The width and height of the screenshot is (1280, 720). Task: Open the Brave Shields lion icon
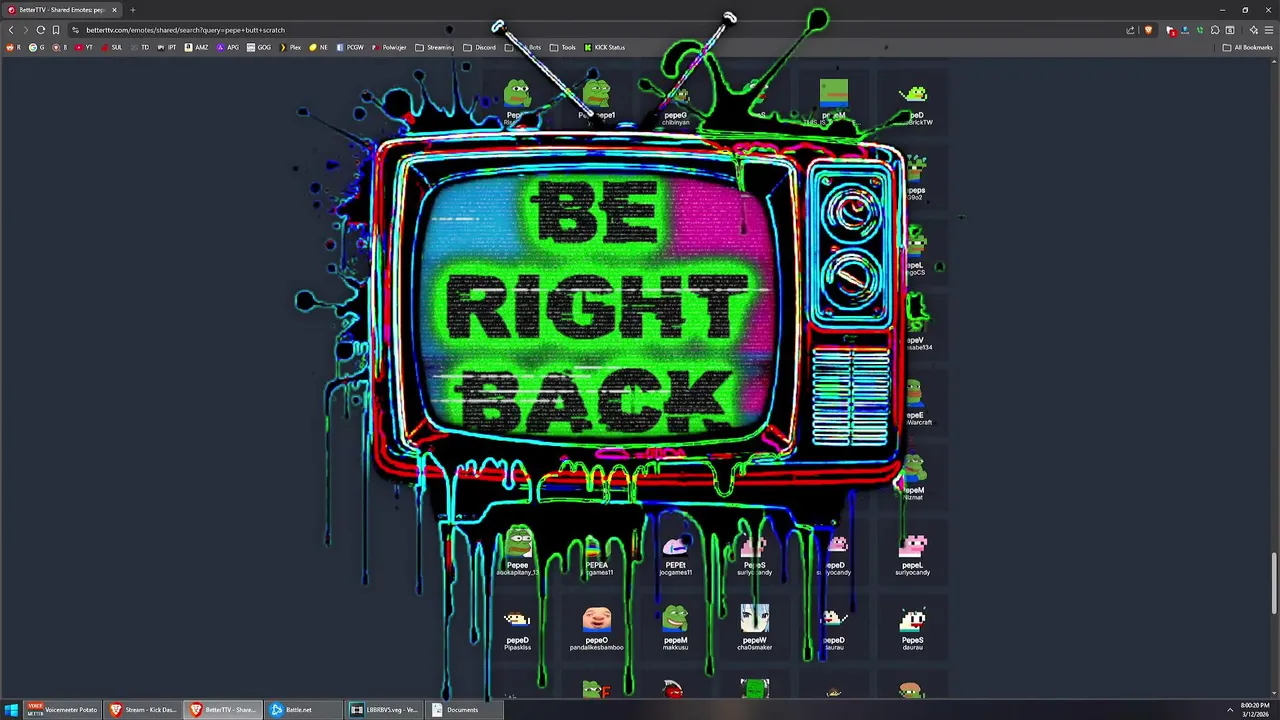(1148, 30)
